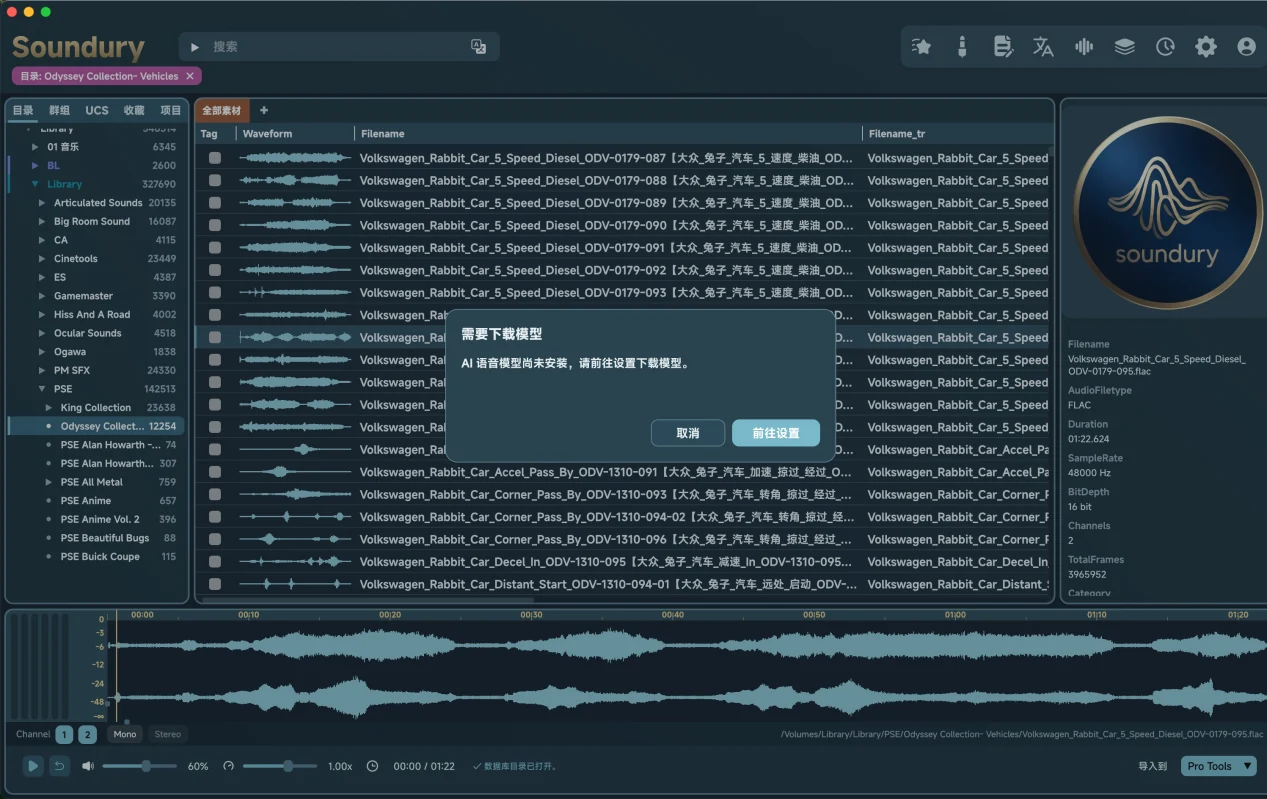This screenshot has height=799, width=1267.
Task: Expand the King Collection folder
Action: (x=49, y=408)
